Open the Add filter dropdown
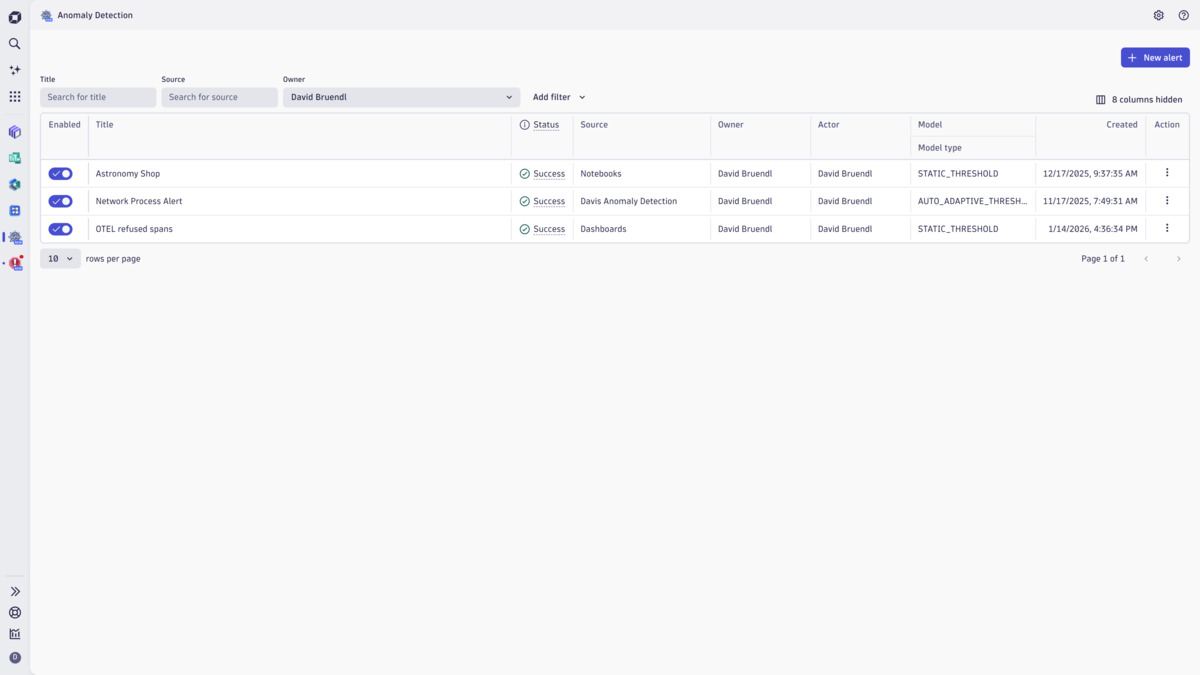The height and width of the screenshot is (675, 1200). (558, 97)
